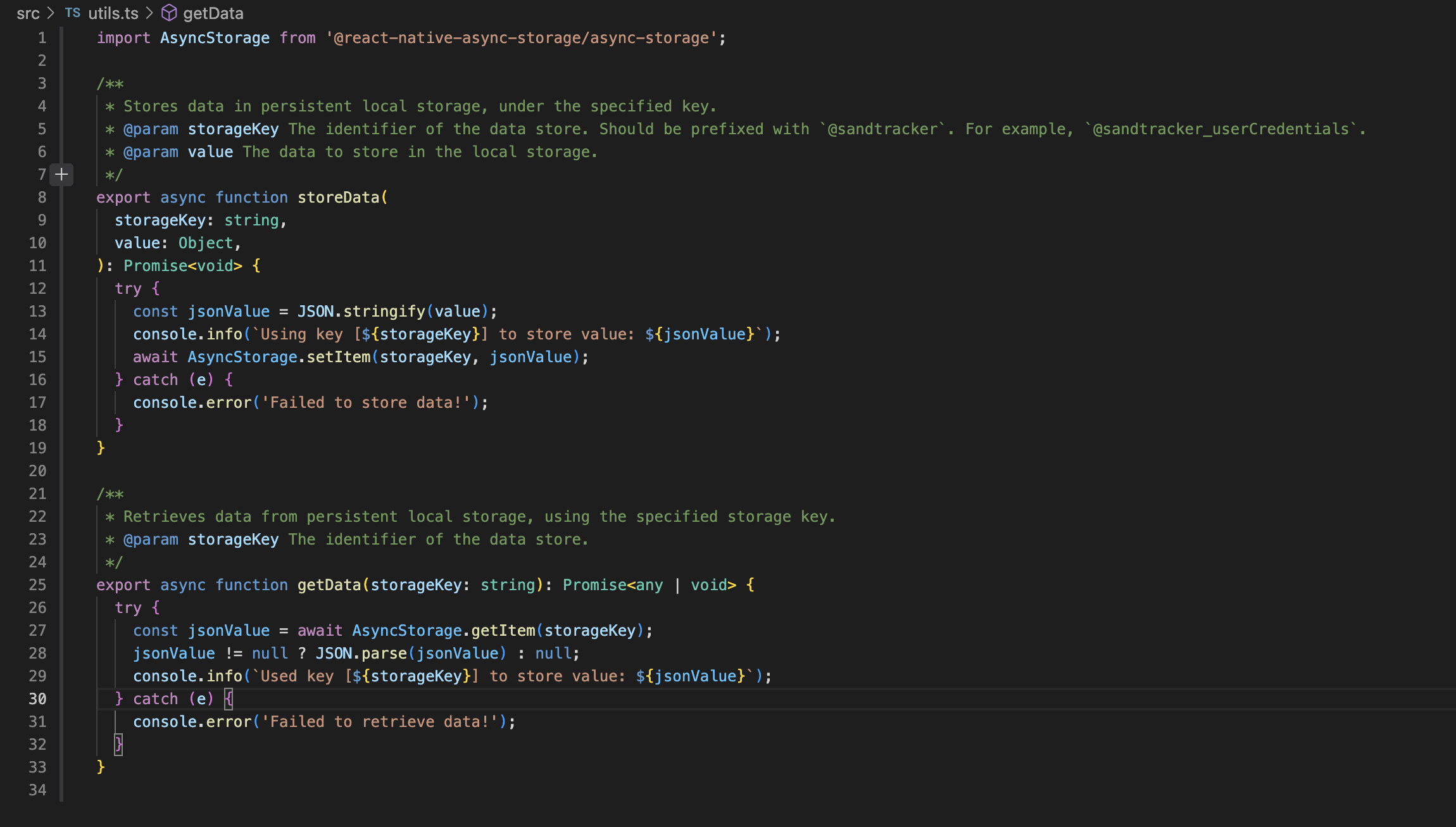Click the cube symbol icon before getData

[169, 13]
